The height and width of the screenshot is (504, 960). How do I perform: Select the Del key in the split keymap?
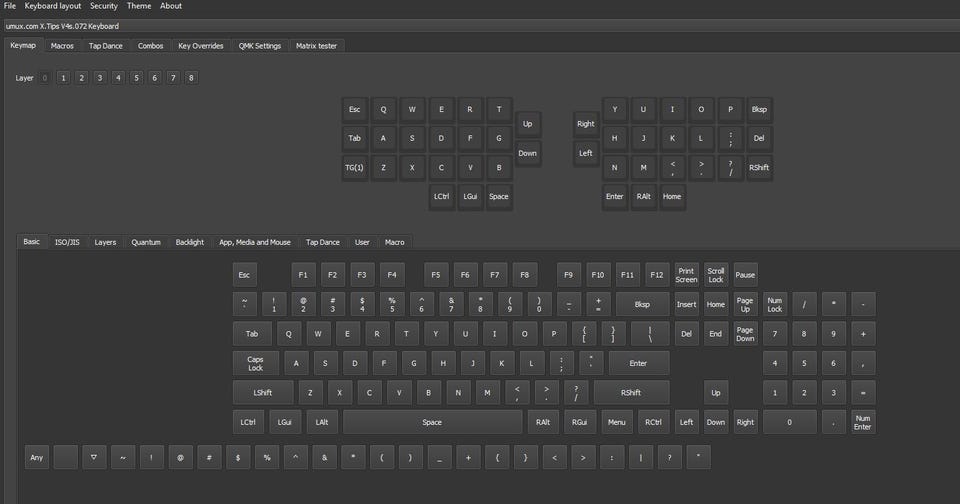(759, 138)
